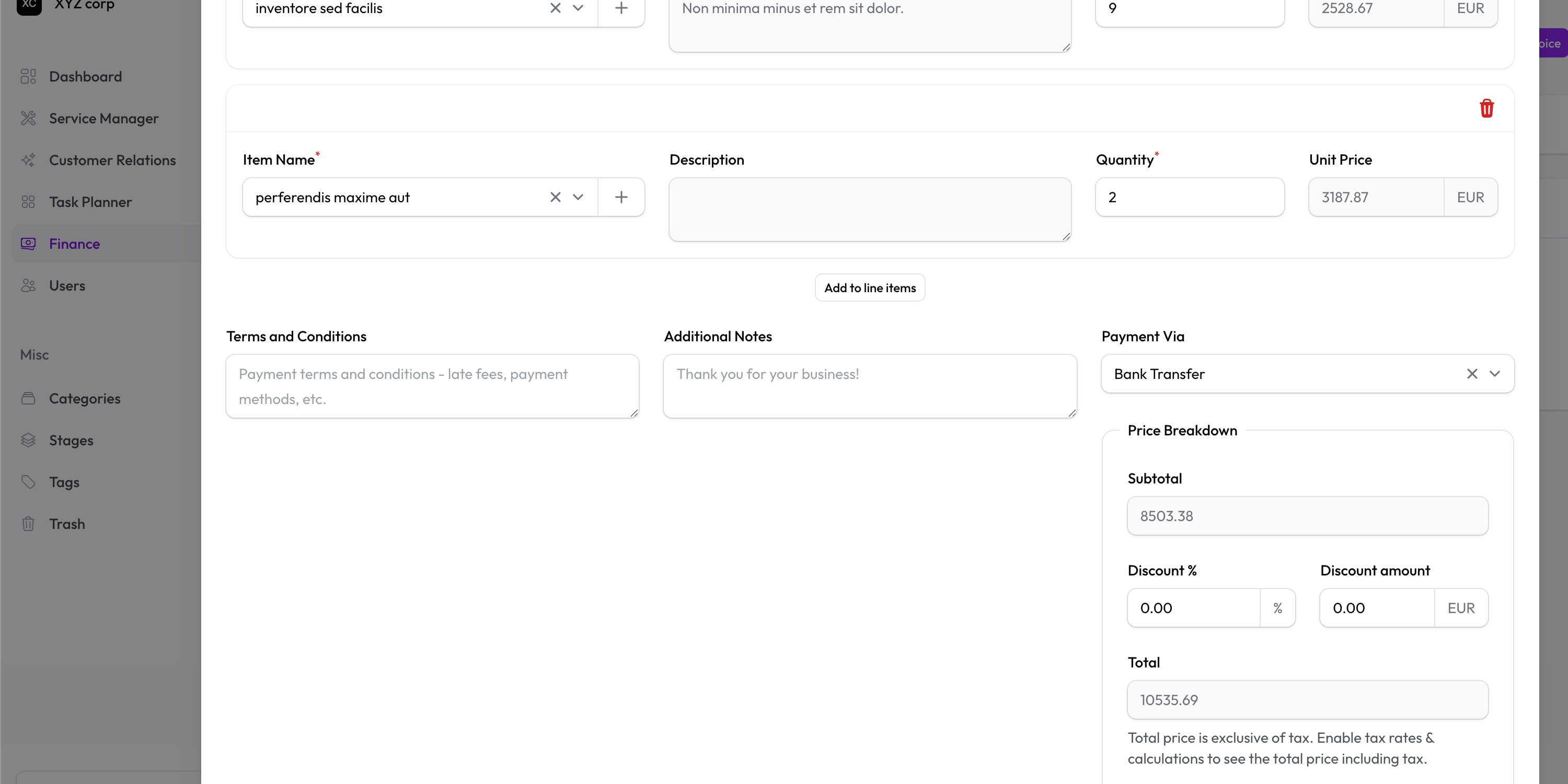Select the Finance menu item

(74, 244)
